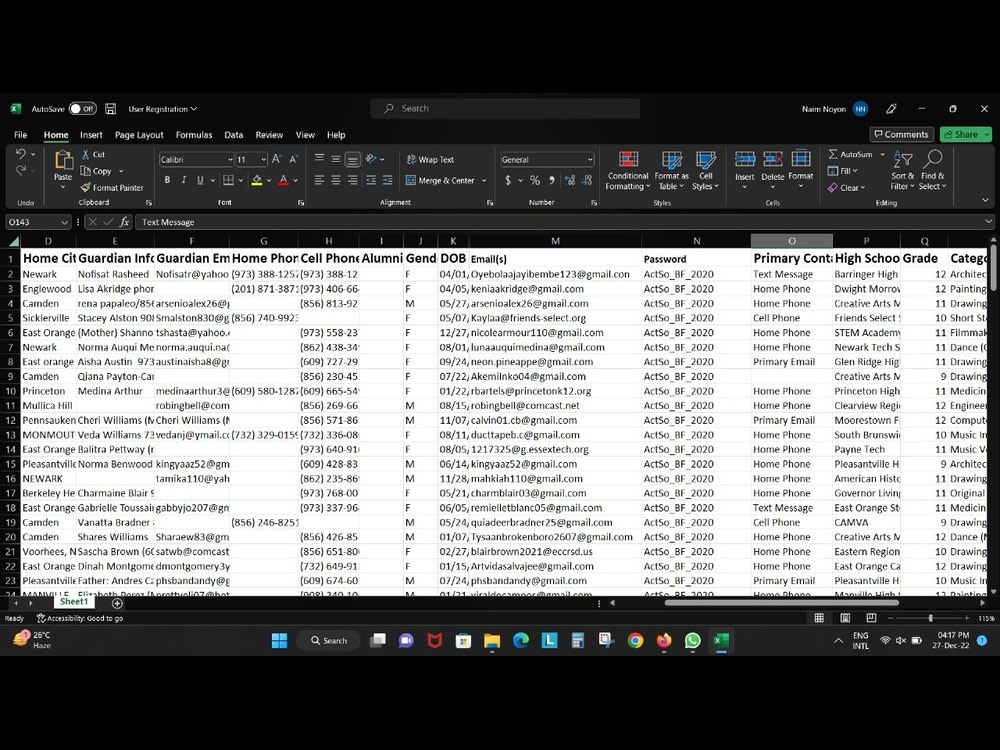Click the Increase Indent icon

click(x=387, y=180)
